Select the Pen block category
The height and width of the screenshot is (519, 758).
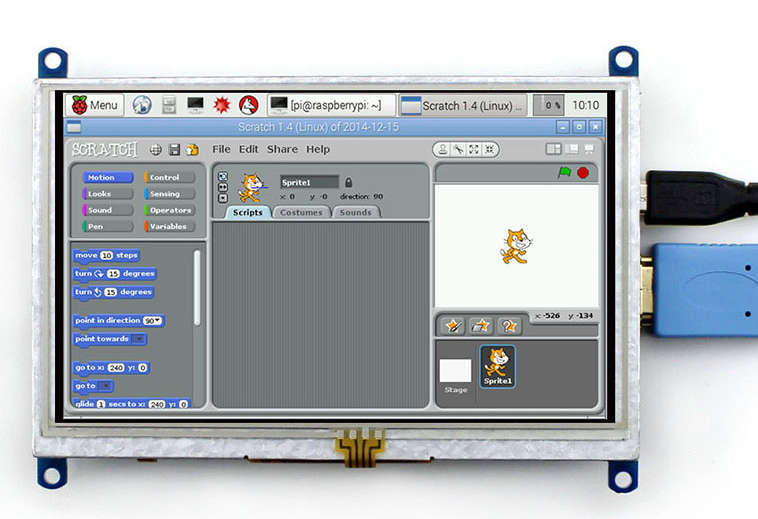tap(107, 226)
